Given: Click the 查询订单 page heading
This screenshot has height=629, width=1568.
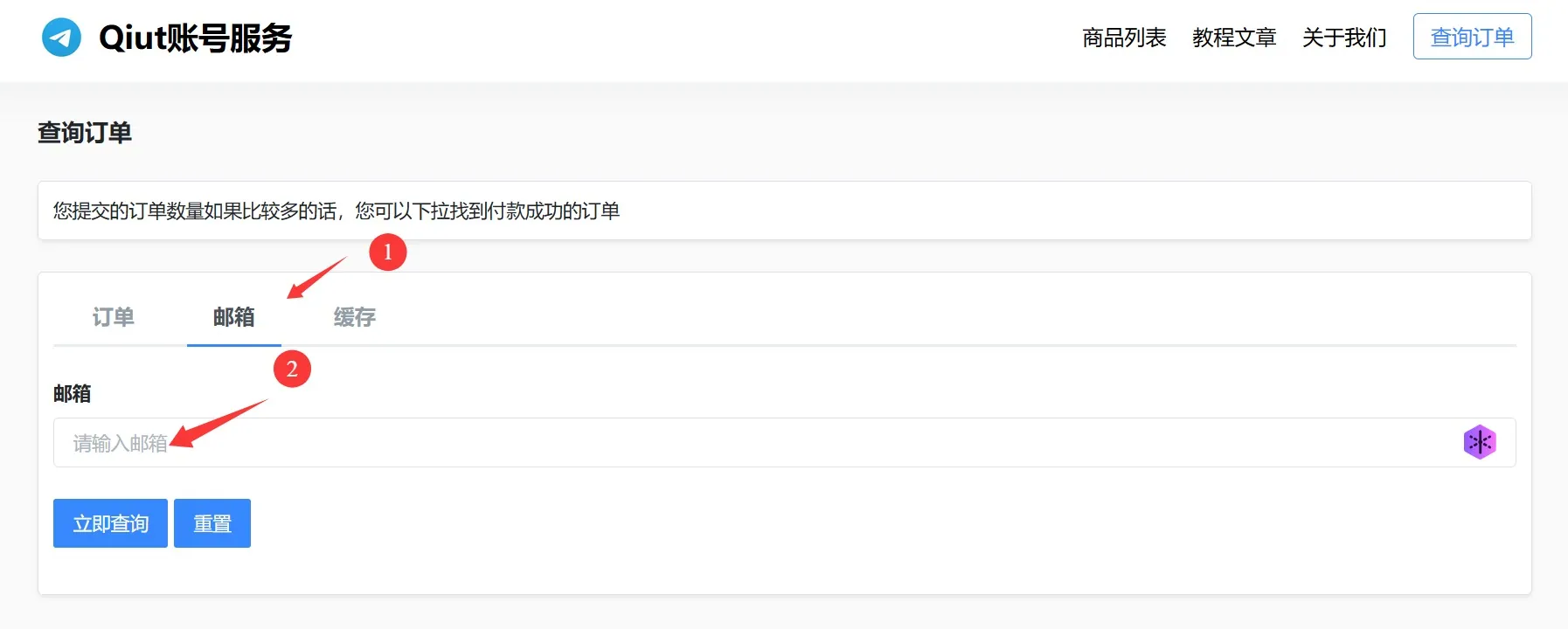Looking at the screenshot, I should (x=85, y=133).
